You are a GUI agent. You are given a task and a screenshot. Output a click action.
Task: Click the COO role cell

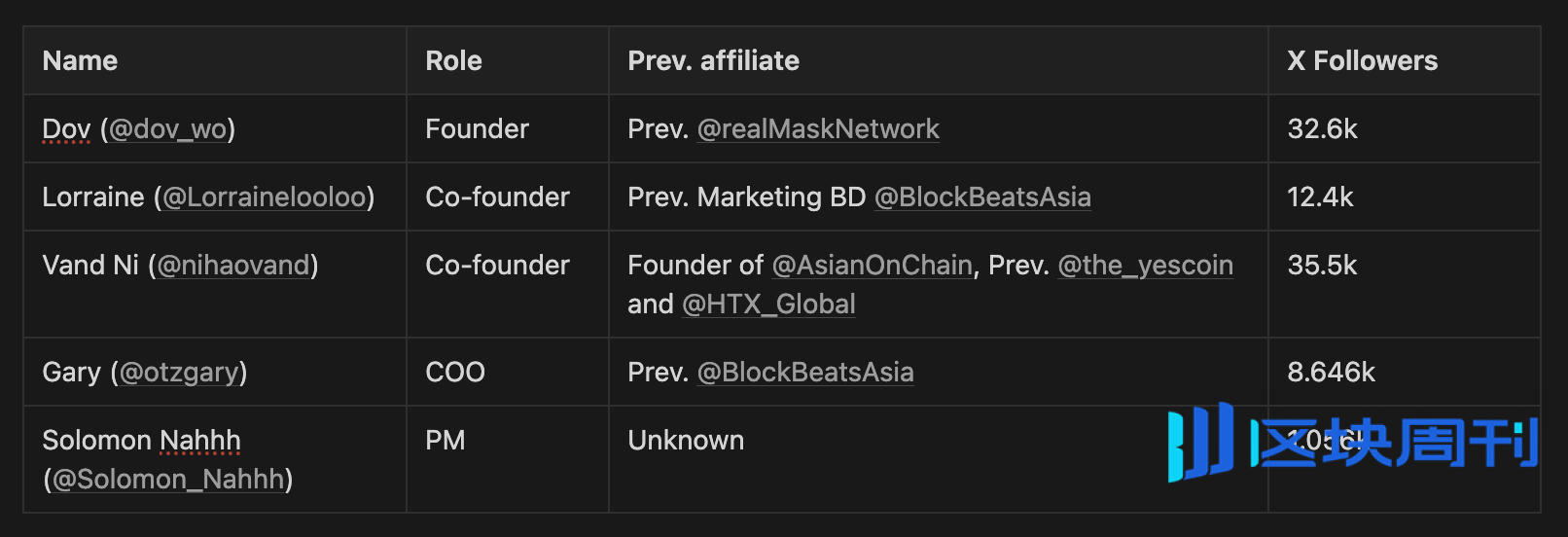508,372
